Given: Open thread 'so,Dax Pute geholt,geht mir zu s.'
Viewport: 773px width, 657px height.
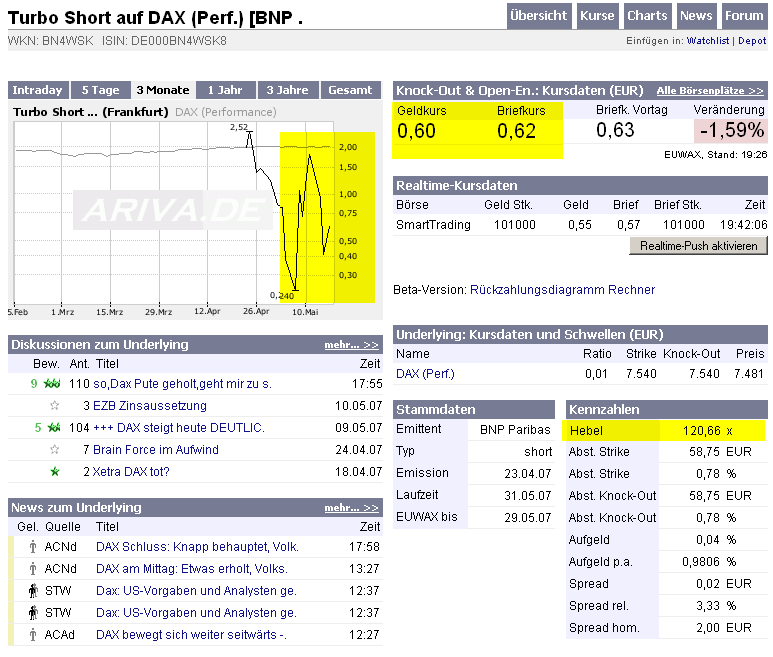Looking at the screenshot, I should (x=182, y=384).
